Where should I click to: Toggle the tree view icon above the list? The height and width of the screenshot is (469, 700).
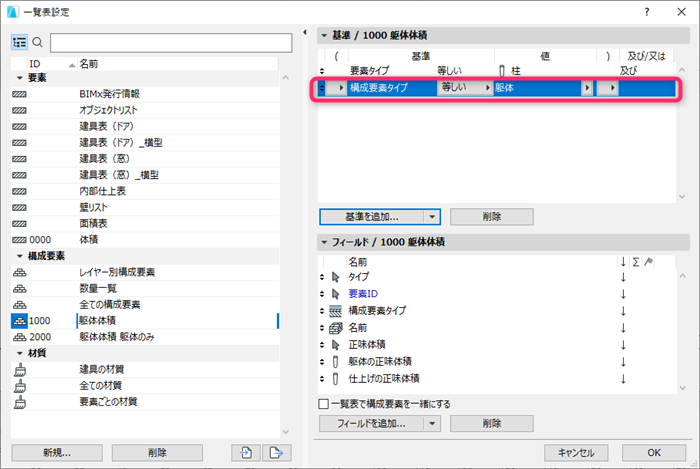[x=19, y=42]
